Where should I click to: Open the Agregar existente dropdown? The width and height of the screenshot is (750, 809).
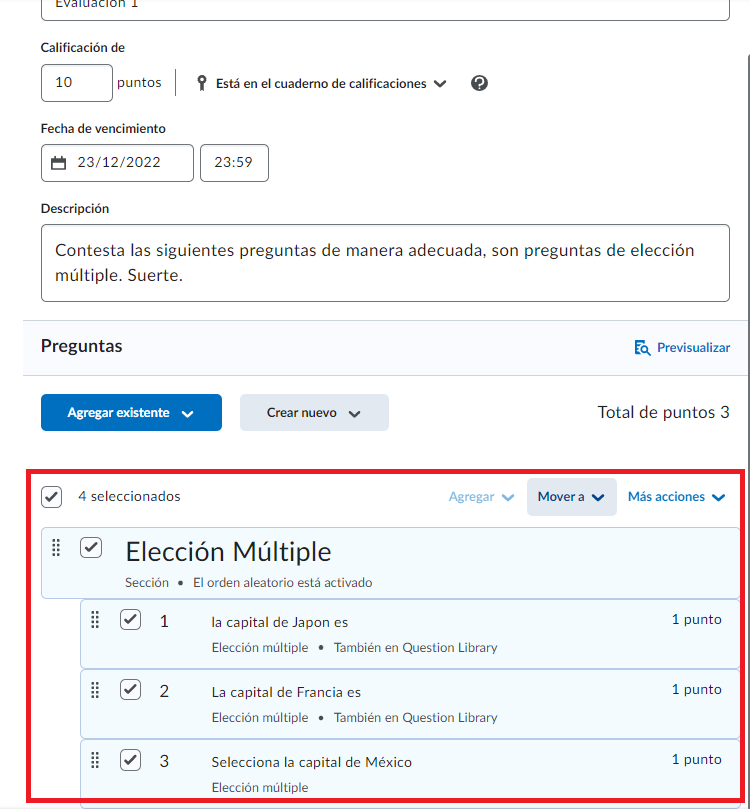click(131, 413)
